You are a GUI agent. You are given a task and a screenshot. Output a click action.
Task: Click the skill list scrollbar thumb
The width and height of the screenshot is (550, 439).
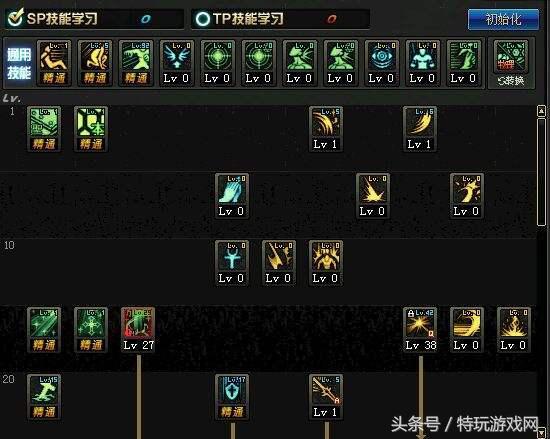[541, 172]
